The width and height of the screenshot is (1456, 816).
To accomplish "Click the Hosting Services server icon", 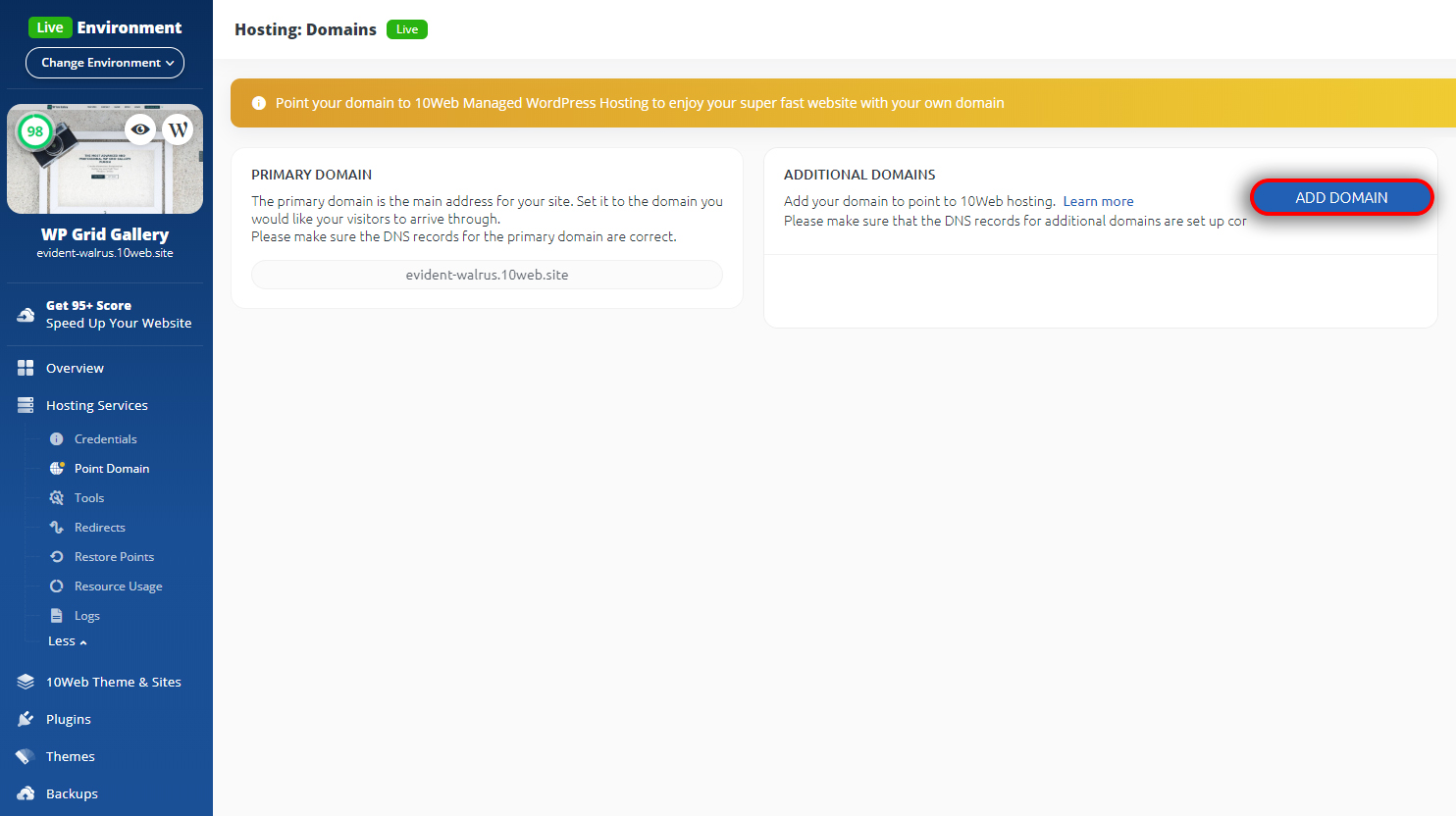I will click(x=26, y=405).
